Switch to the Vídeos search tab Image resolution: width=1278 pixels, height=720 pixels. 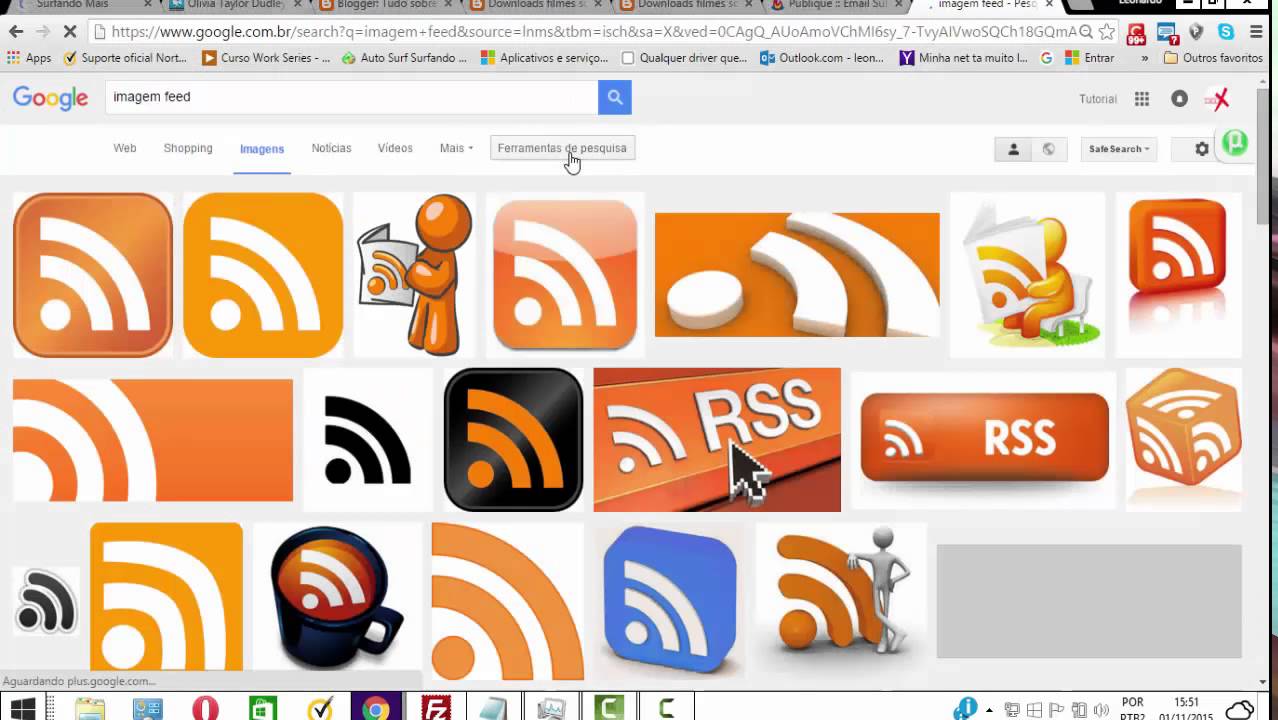(x=395, y=148)
